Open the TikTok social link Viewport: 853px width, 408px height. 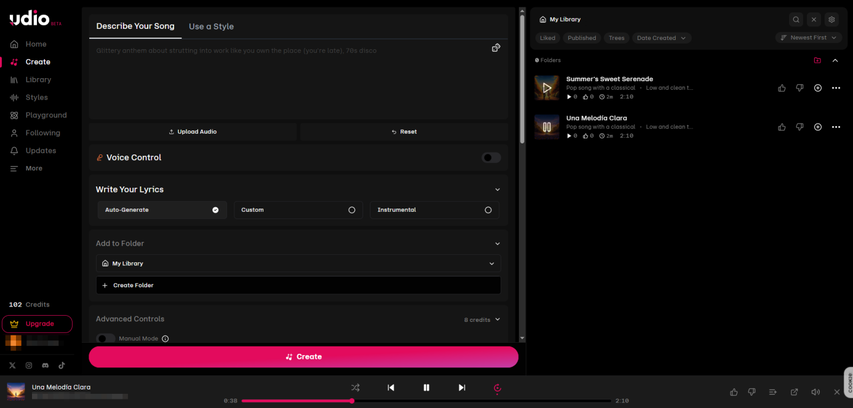61,365
